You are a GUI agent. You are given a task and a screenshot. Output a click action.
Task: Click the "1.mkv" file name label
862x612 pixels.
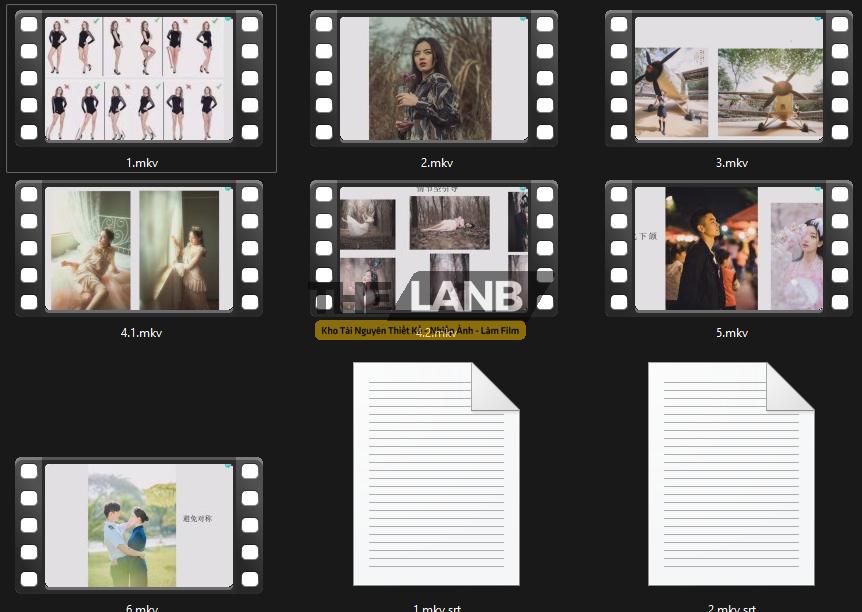point(140,163)
